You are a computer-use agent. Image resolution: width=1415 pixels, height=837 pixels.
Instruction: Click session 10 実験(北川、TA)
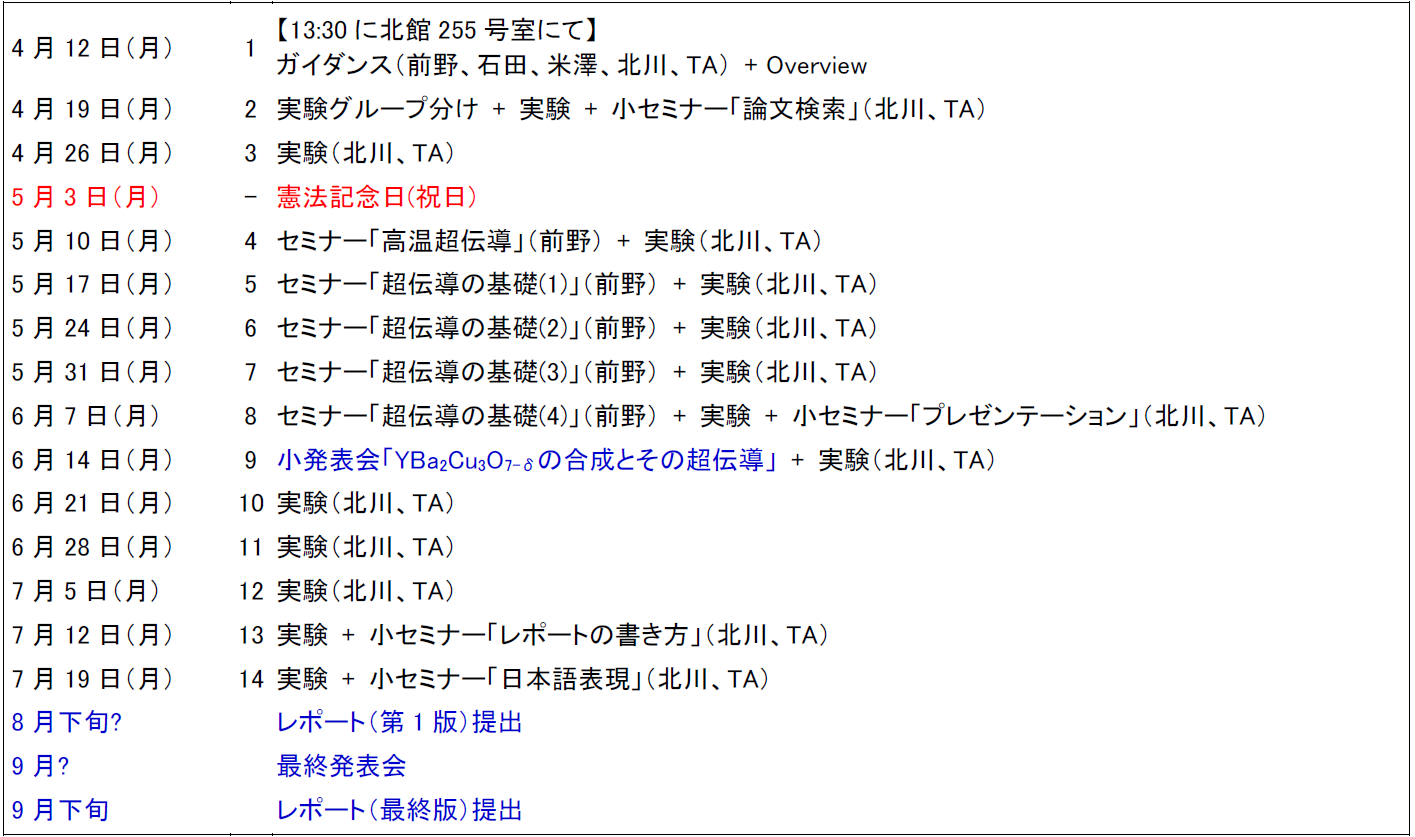pos(366,503)
